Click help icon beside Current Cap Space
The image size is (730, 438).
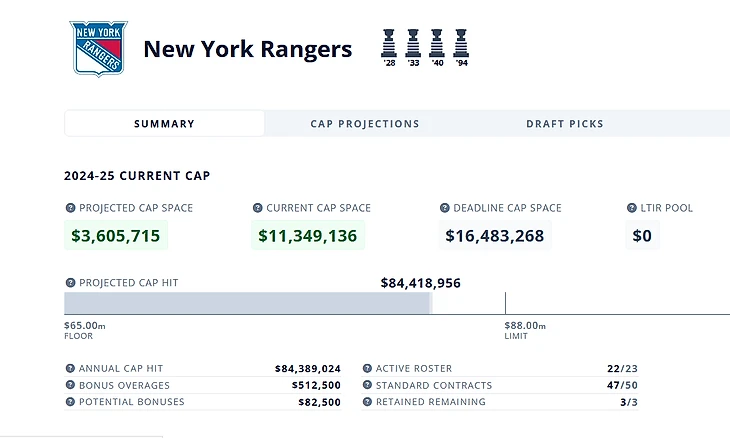257,208
